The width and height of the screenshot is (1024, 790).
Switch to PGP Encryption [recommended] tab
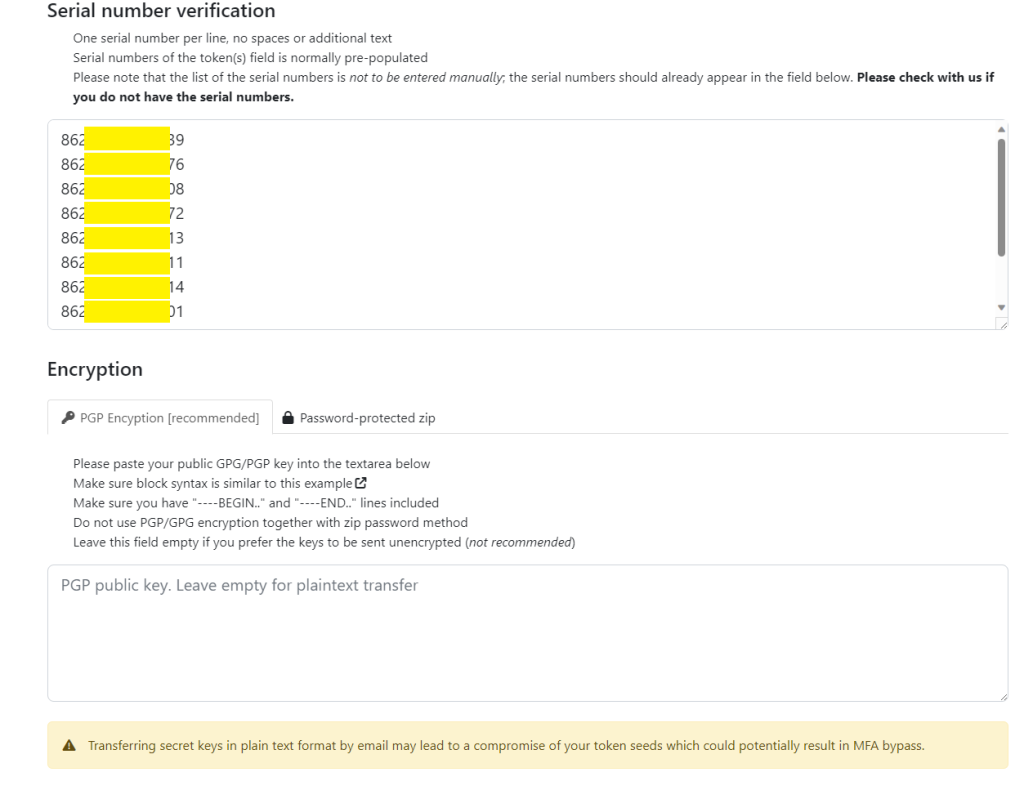click(160, 419)
